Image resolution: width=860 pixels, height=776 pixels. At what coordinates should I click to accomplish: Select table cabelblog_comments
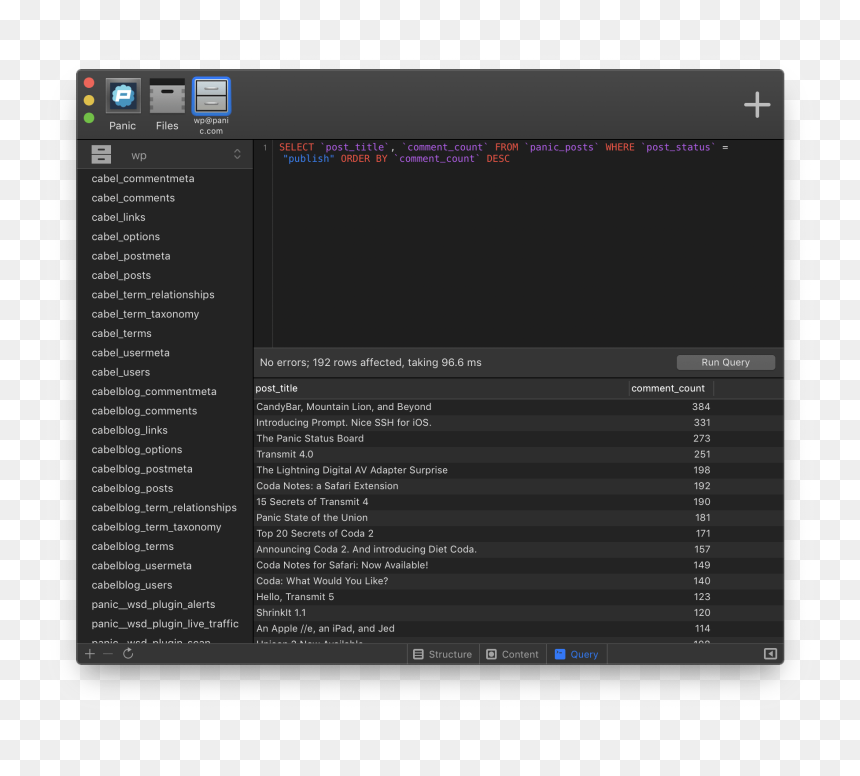(165, 411)
